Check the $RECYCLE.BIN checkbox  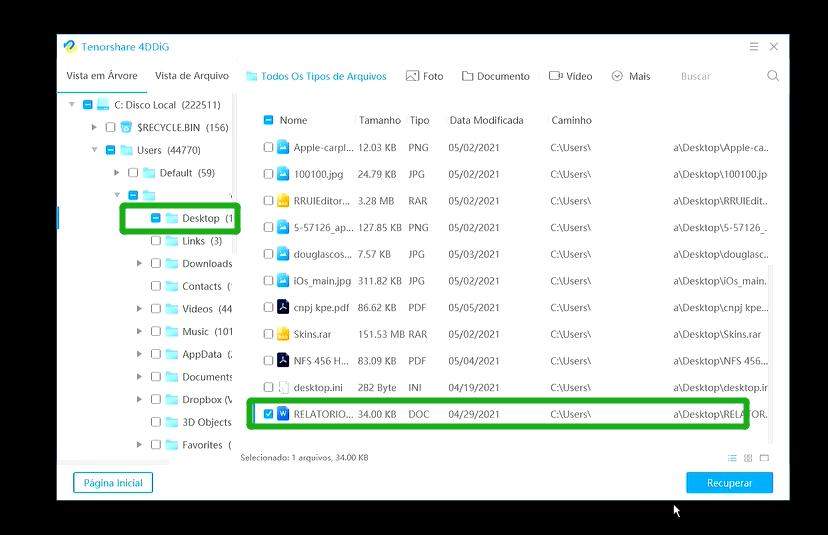coord(110,127)
